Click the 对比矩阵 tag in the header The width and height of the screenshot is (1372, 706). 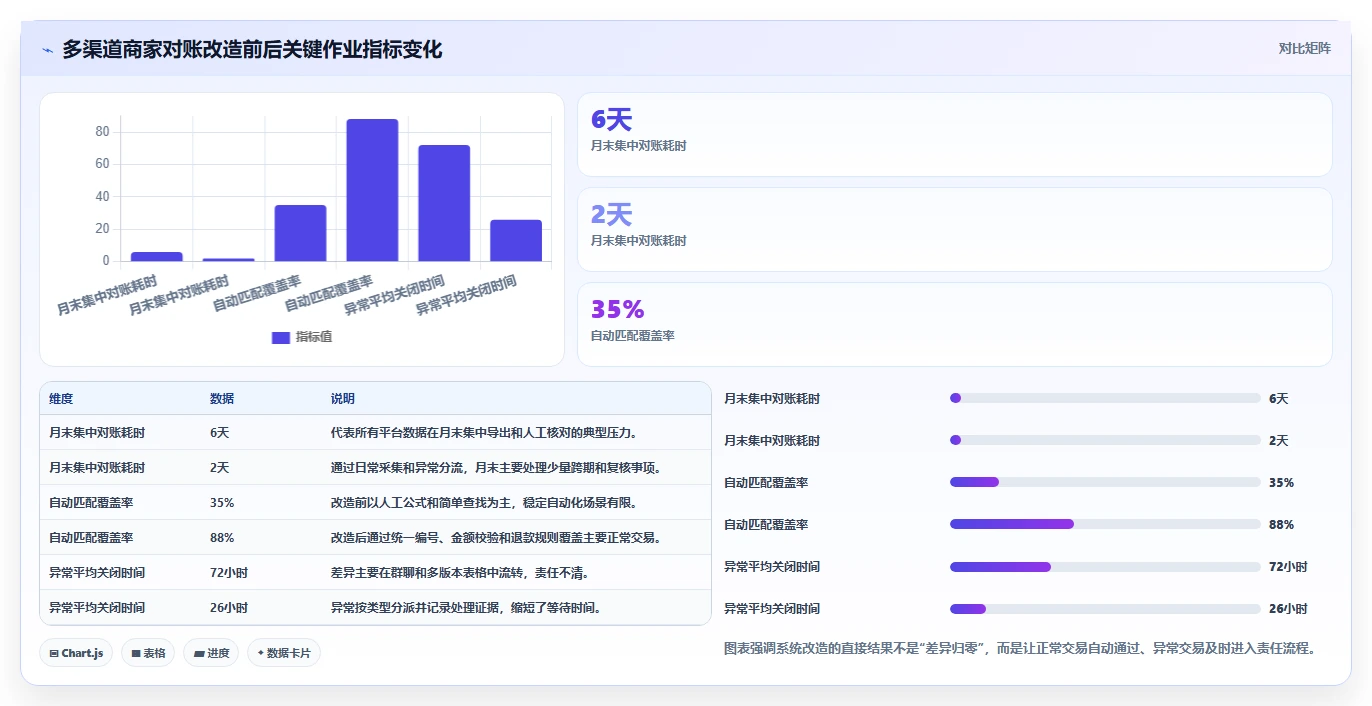pos(1304,48)
